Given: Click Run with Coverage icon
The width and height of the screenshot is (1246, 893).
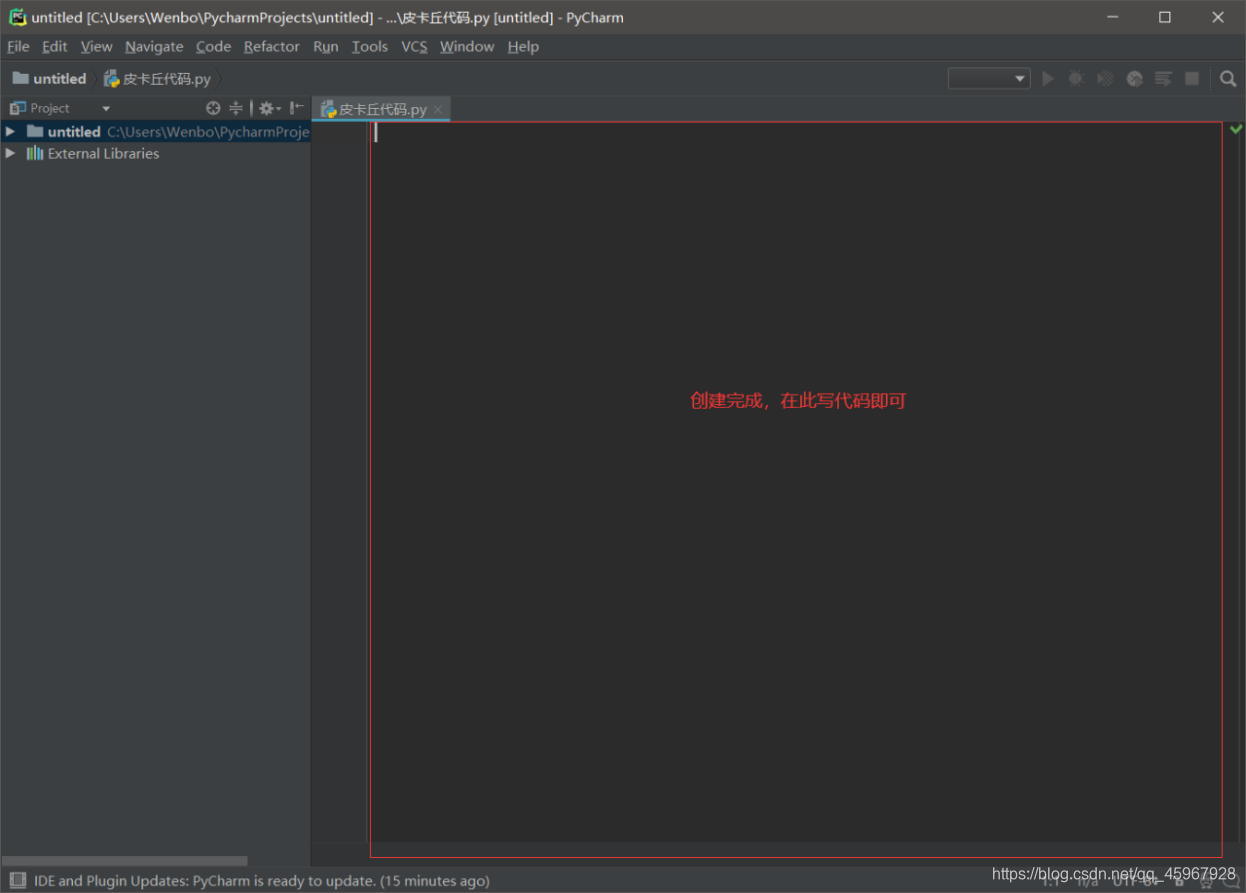Looking at the screenshot, I should (x=1105, y=78).
